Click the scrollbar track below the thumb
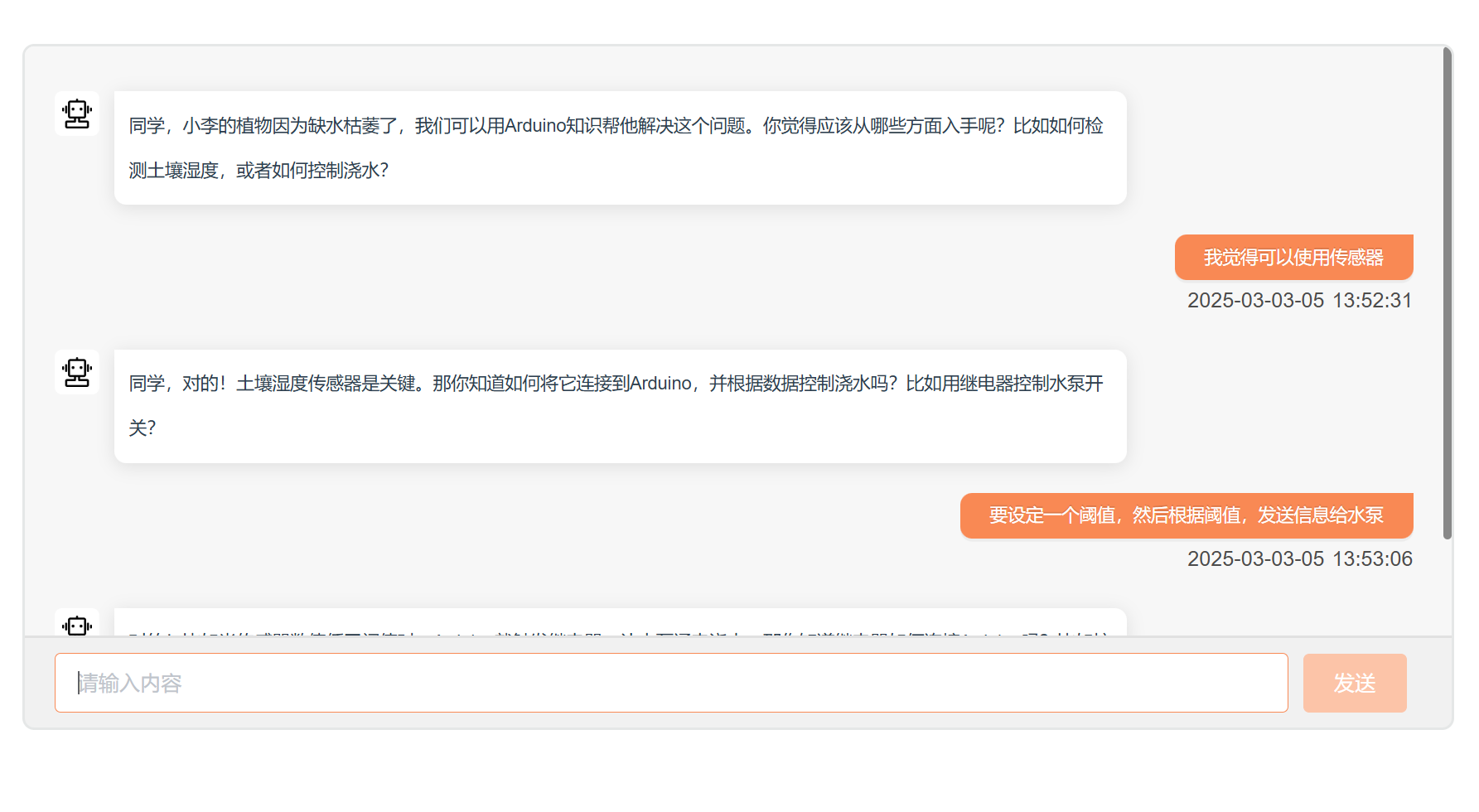This screenshot has width=1479, height=812. click(x=1447, y=588)
